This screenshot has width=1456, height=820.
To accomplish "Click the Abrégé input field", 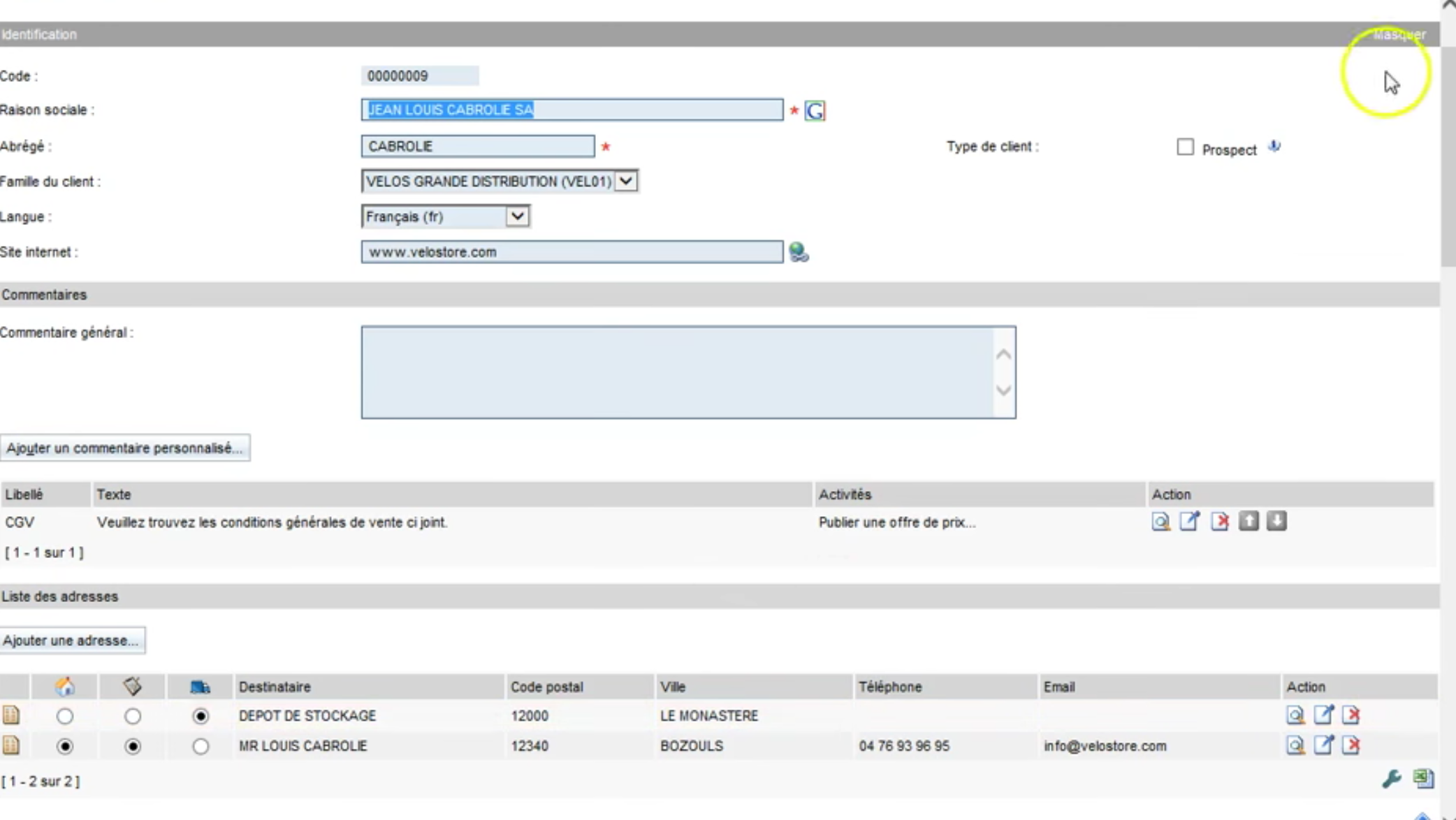I will pos(478,146).
